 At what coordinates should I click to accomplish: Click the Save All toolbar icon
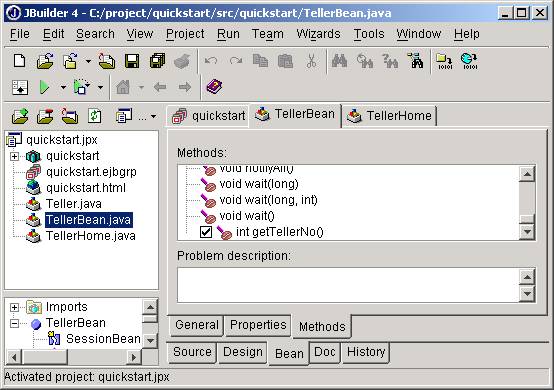click(157, 61)
